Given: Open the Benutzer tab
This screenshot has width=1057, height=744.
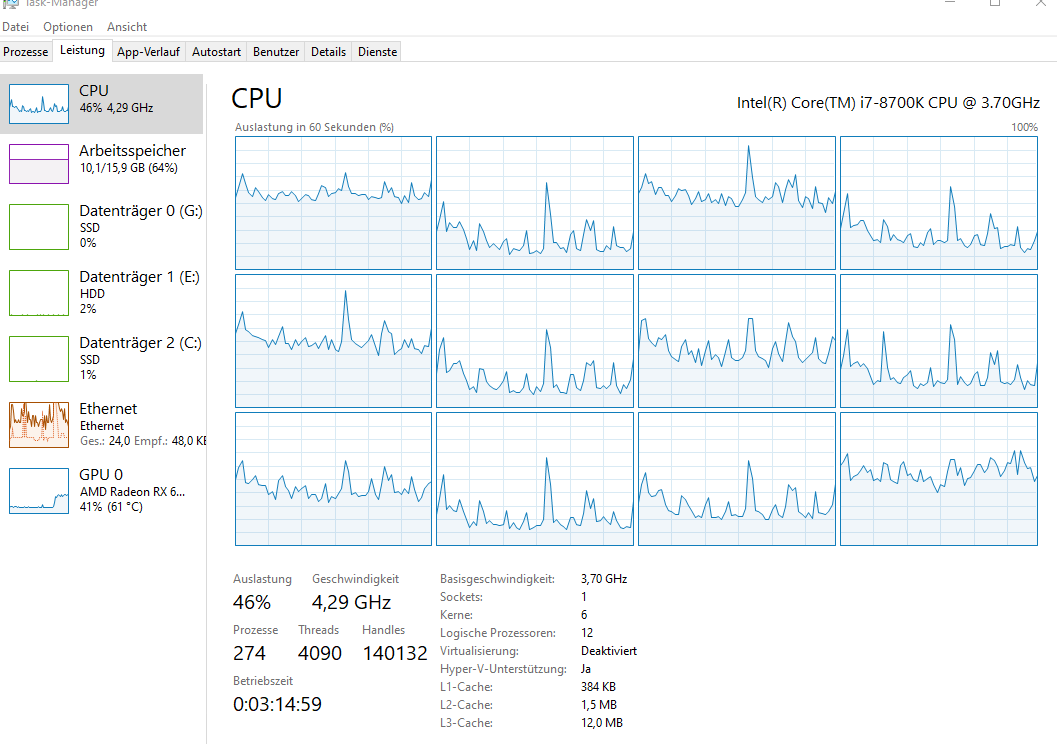Looking at the screenshot, I should pyautogui.click(x=276, y=52).
